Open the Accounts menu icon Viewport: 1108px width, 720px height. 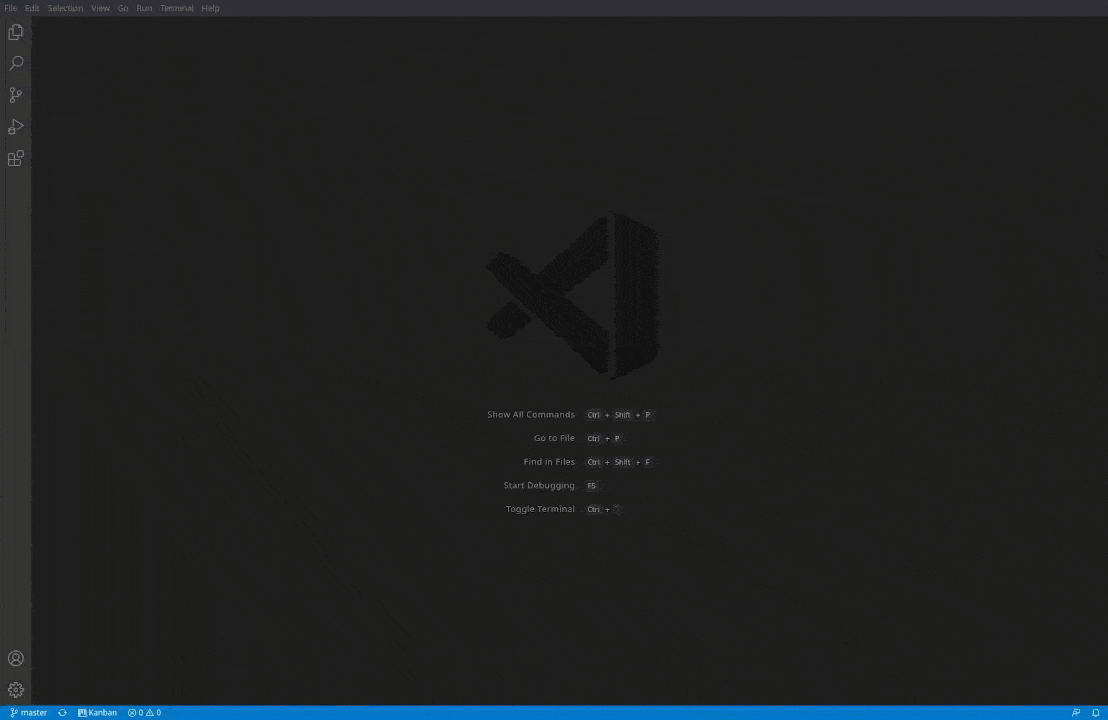(x=16, y=659)
